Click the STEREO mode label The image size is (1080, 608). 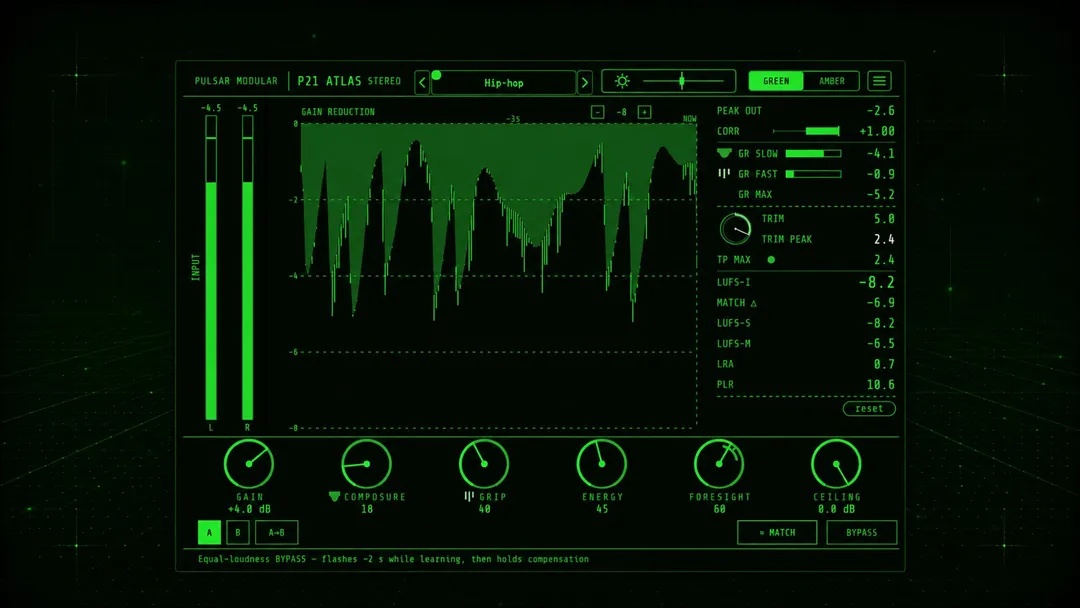[384, 81]
